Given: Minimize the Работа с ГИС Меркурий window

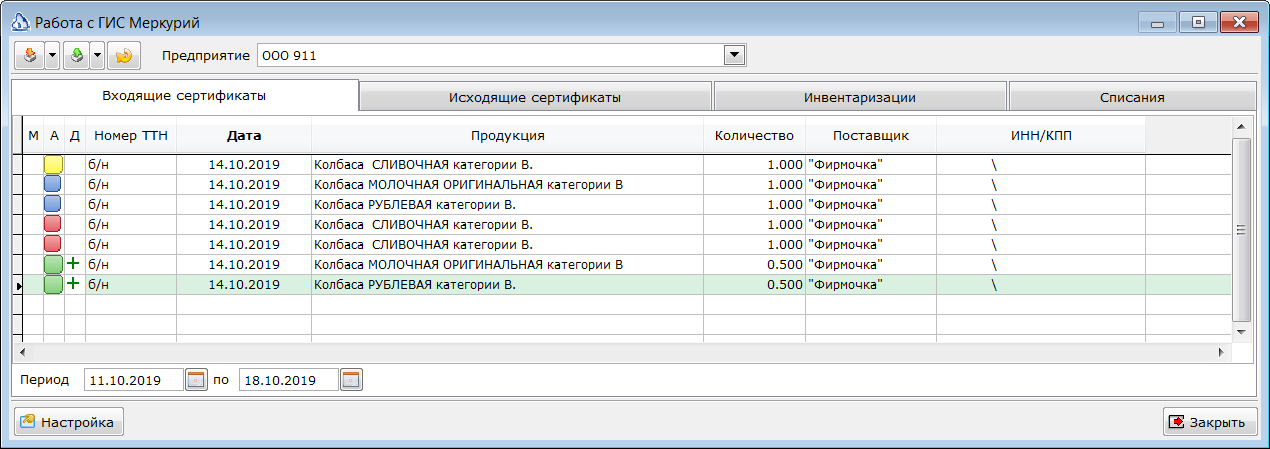Looking at the screenshot, I should click(1156, 20).
